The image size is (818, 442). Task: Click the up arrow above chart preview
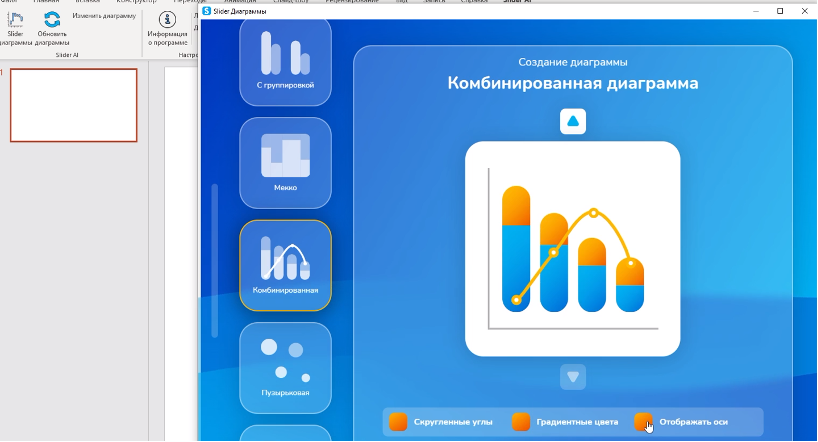coord(573,121)
